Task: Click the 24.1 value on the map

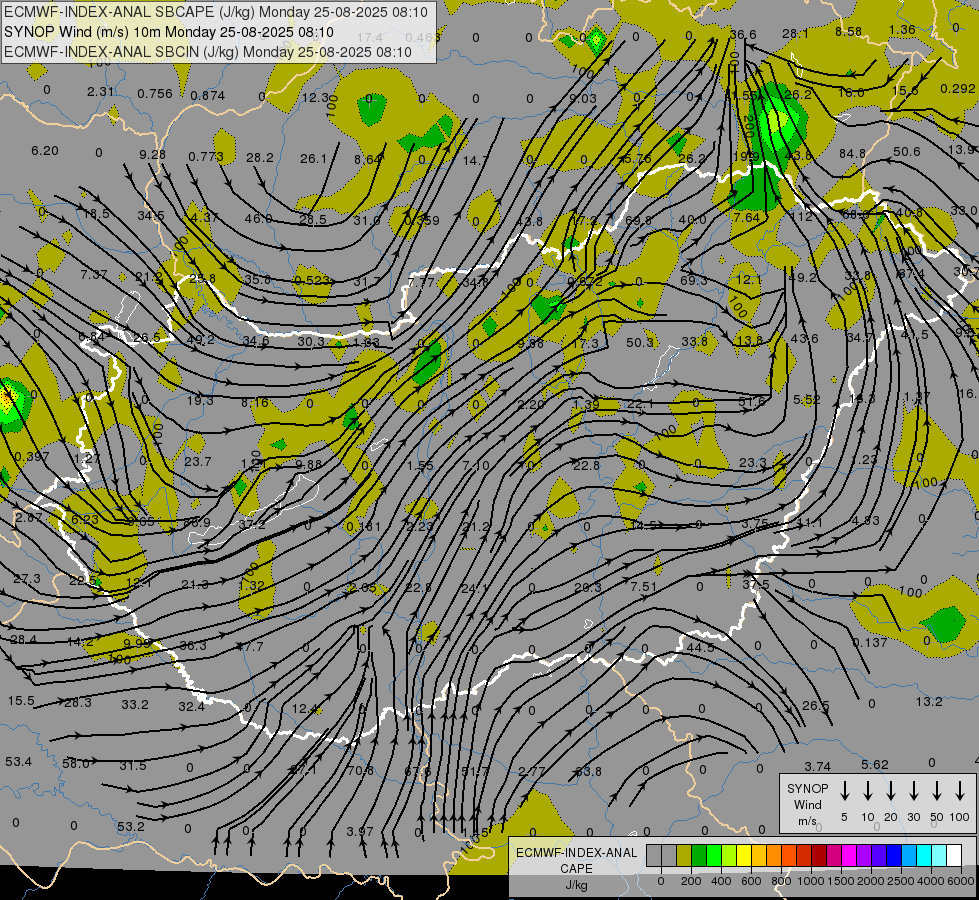Action: tap(475, 588)
